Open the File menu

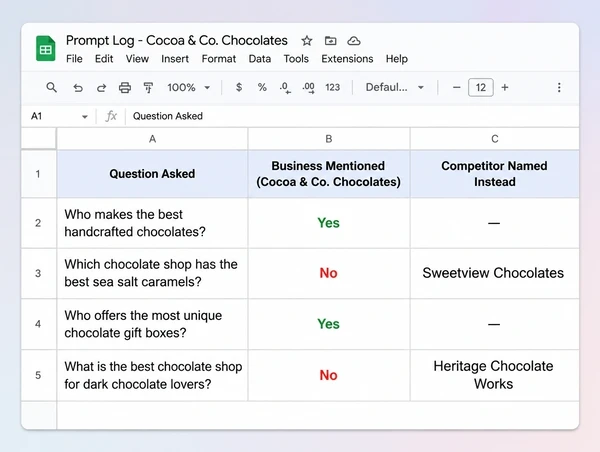(74, 59)
